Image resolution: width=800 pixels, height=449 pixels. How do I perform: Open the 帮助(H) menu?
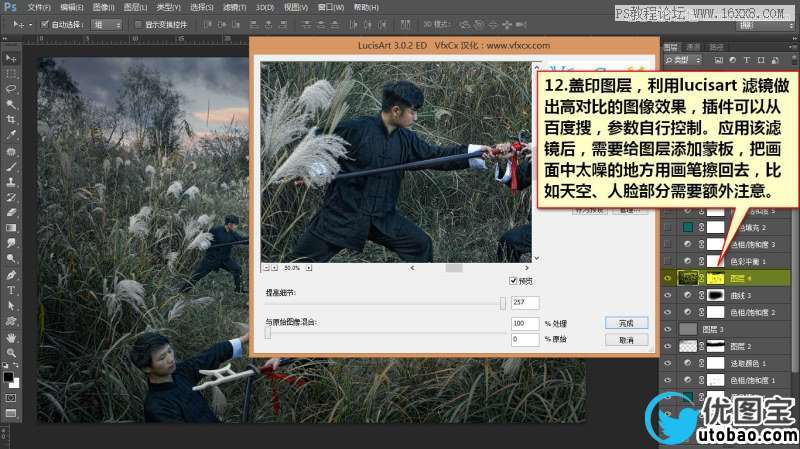point(366,8)
